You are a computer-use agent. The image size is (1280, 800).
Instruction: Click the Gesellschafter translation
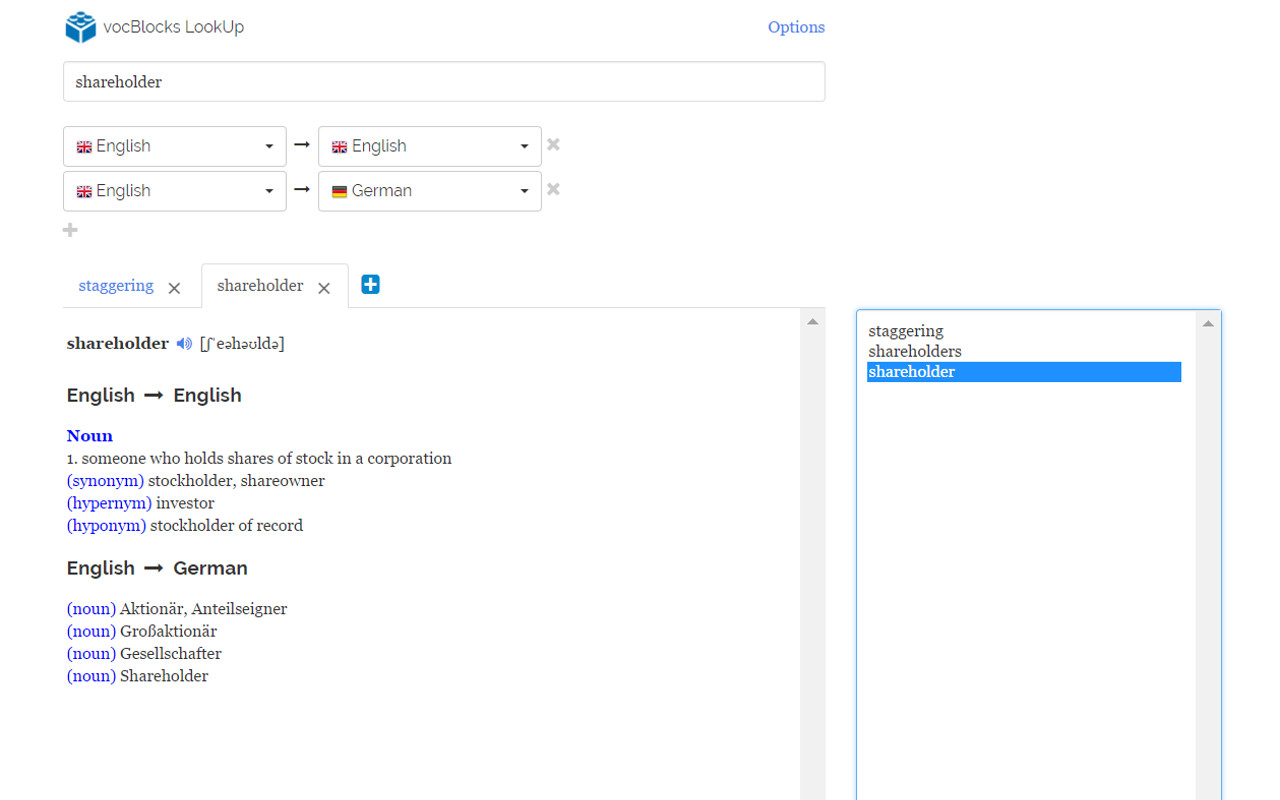[x=171, y=654]
